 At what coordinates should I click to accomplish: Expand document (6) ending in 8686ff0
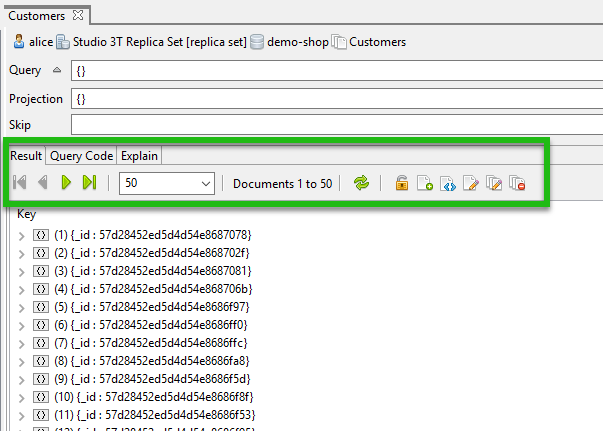point(22,326)
